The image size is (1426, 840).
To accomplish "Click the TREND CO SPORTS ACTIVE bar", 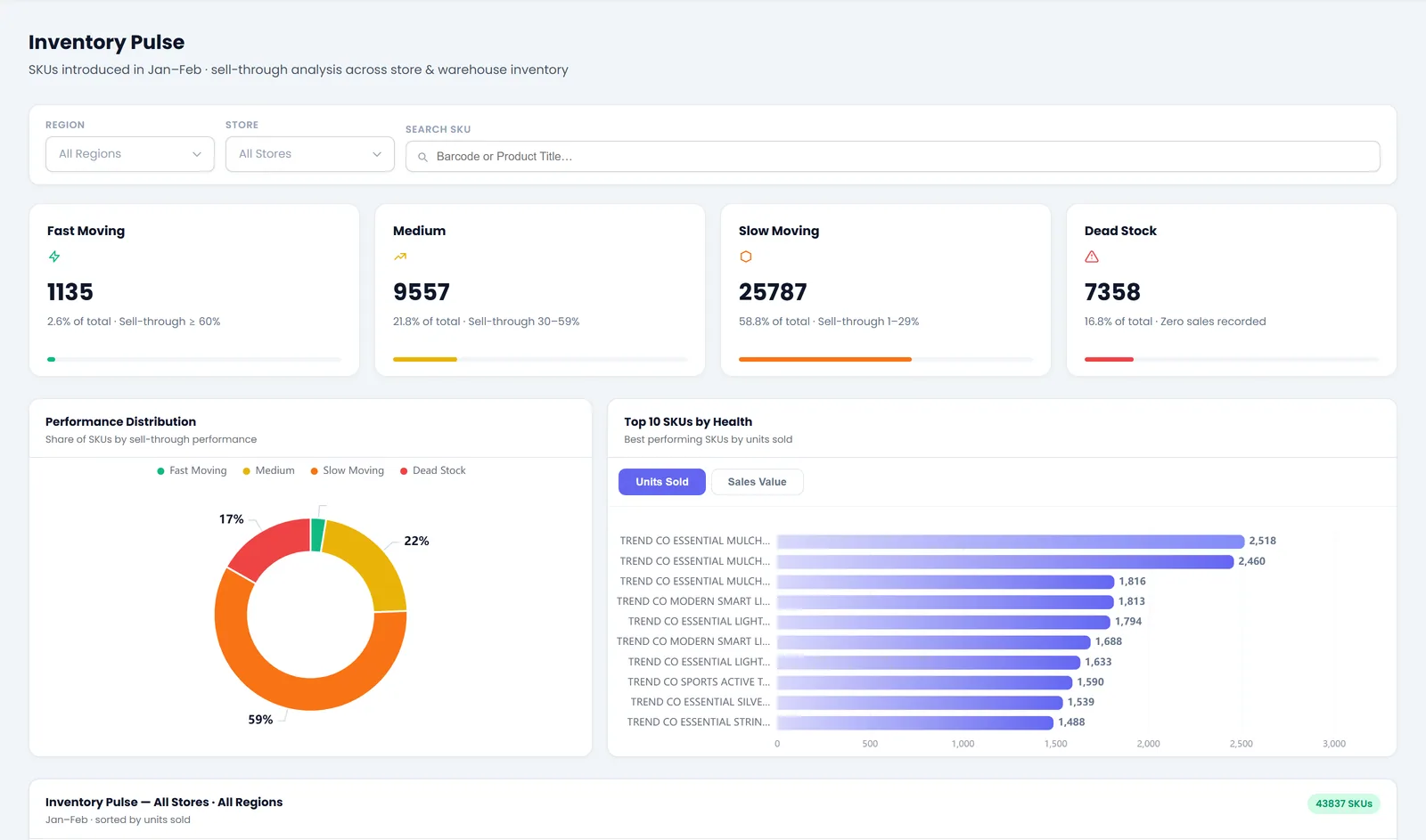I will point(925,682).
